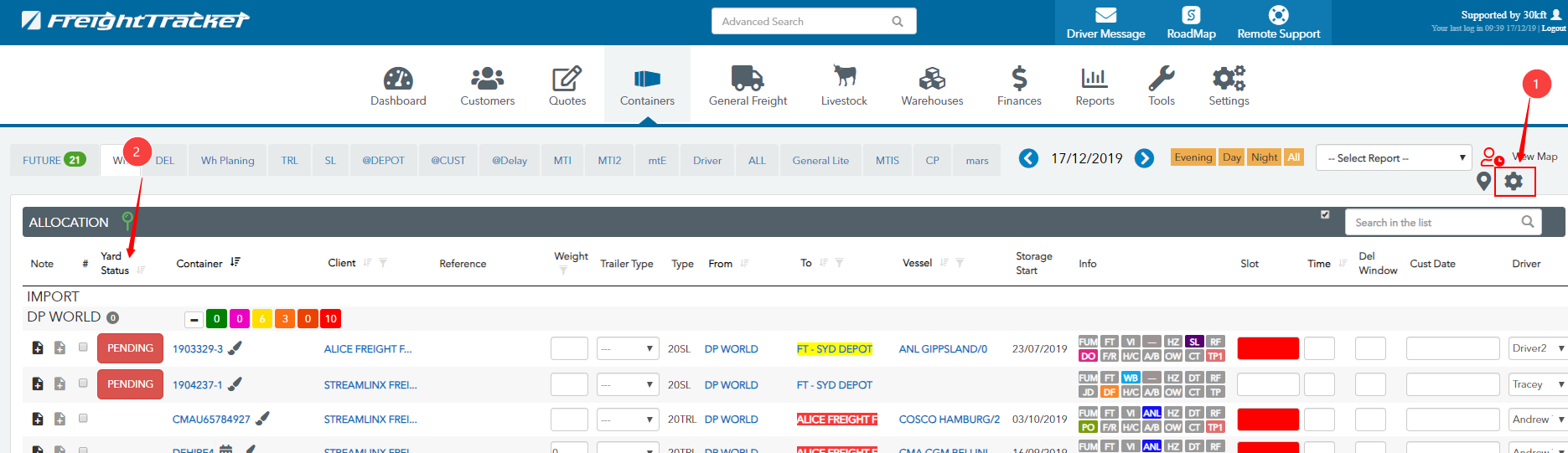Image resolution: width=1568 pixels, height=453 pixels.
Task: Click the Weight field for 1903329-3
Action: [569, 348]
